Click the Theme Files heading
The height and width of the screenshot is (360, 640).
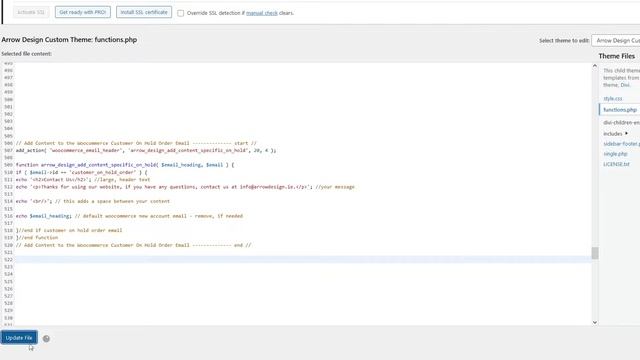(x=616, y=56)
